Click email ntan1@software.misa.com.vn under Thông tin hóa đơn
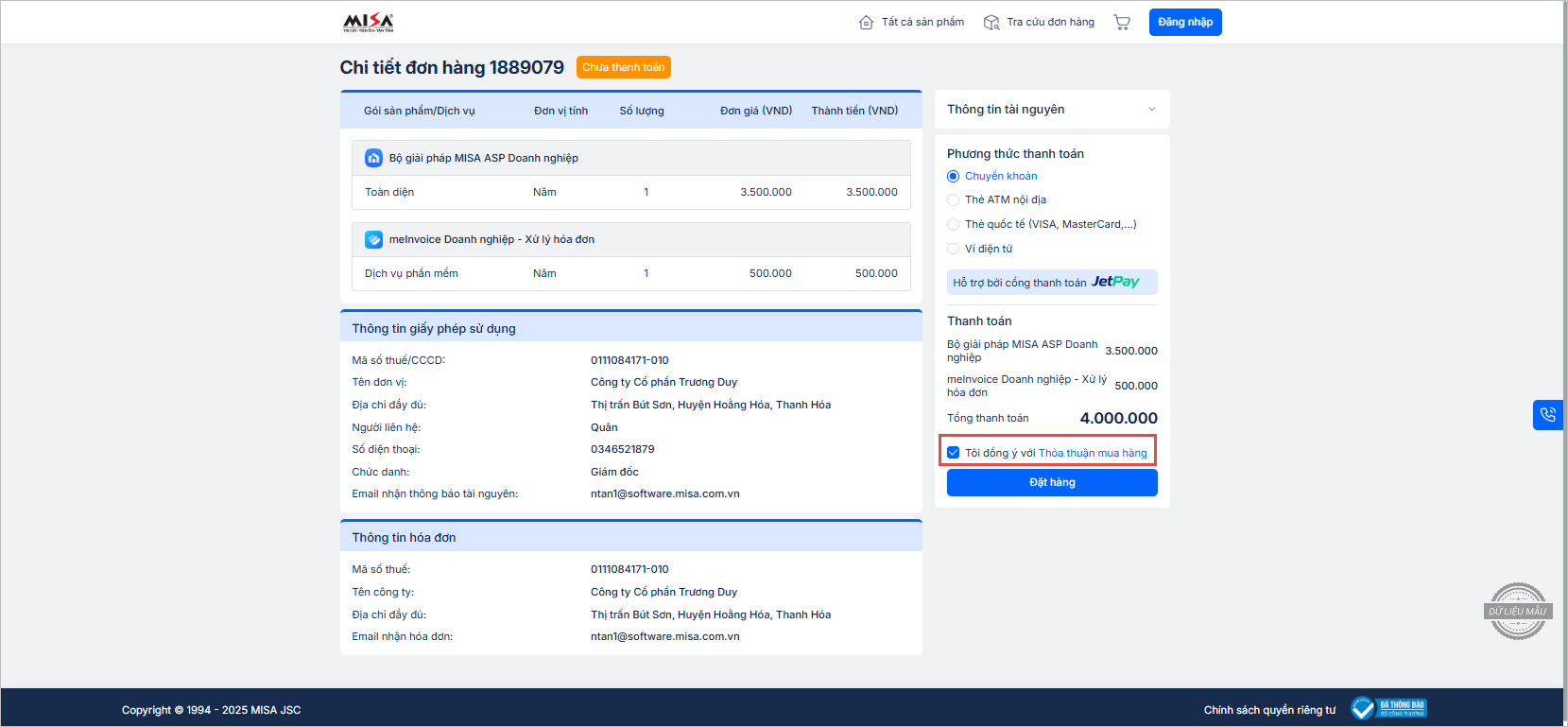The image size is (1568, 727). [x=665, y=636]
